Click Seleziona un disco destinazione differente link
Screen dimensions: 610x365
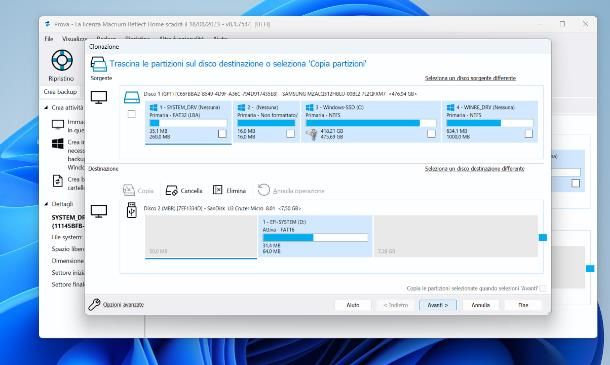[x=474, y=169]
